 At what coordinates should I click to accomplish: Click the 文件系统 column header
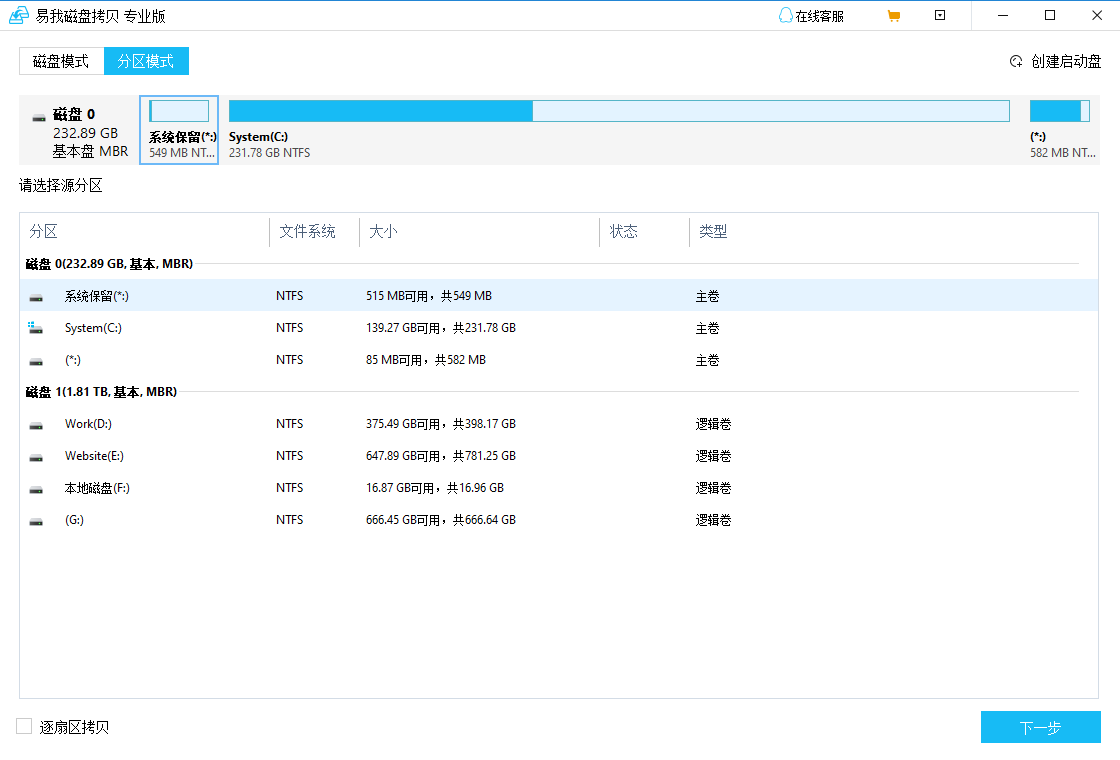tap(307, 231)
